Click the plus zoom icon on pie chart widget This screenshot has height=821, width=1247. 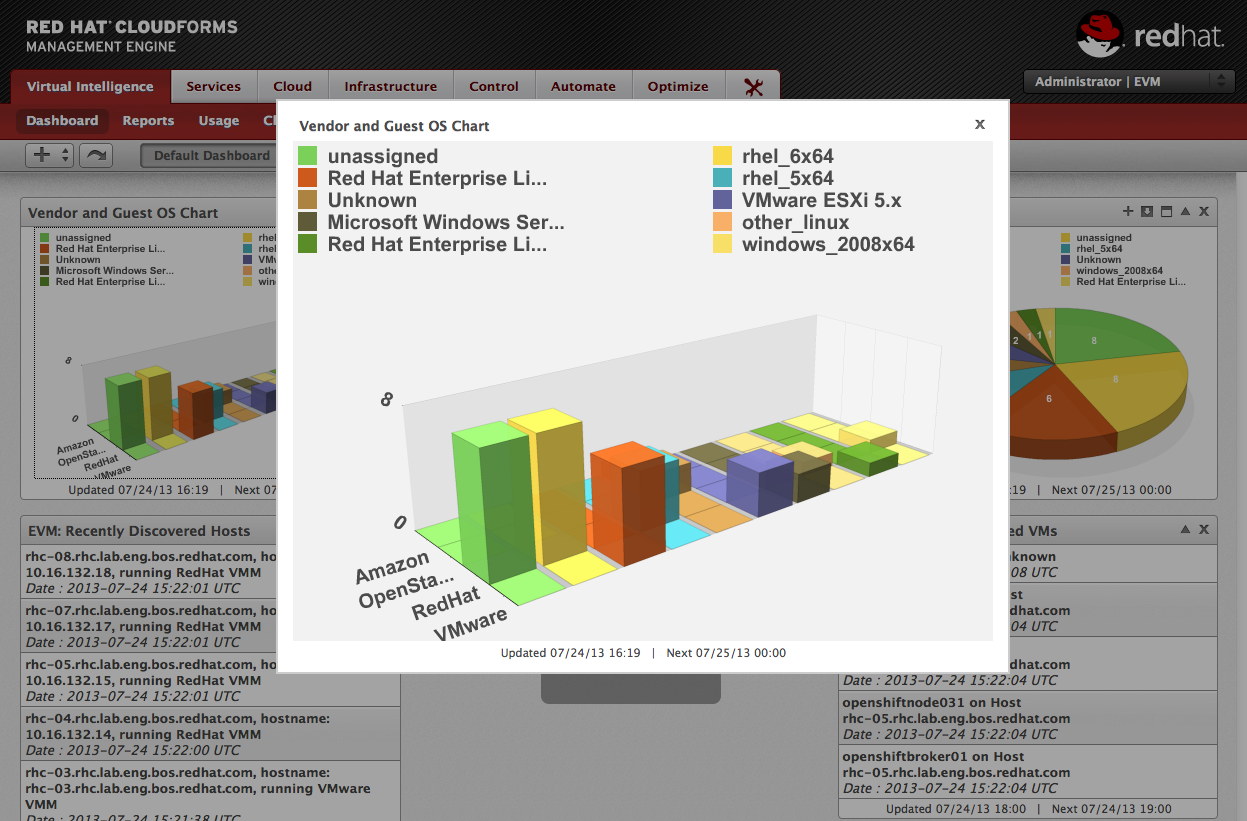1128,212
